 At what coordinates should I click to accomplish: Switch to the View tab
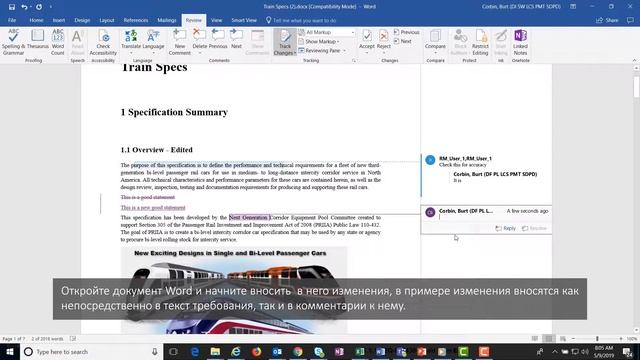[x=216, y=20]
